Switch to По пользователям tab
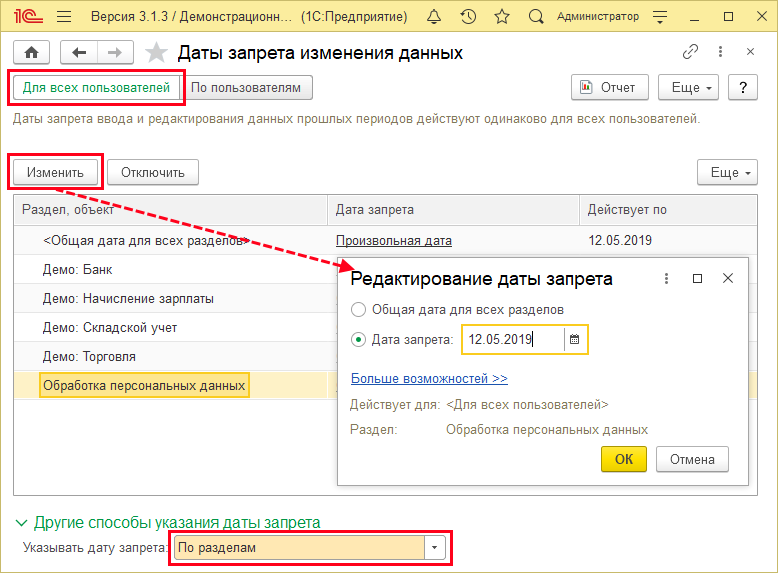Viewport: 778px width, 573px height. tap(246, 88)
